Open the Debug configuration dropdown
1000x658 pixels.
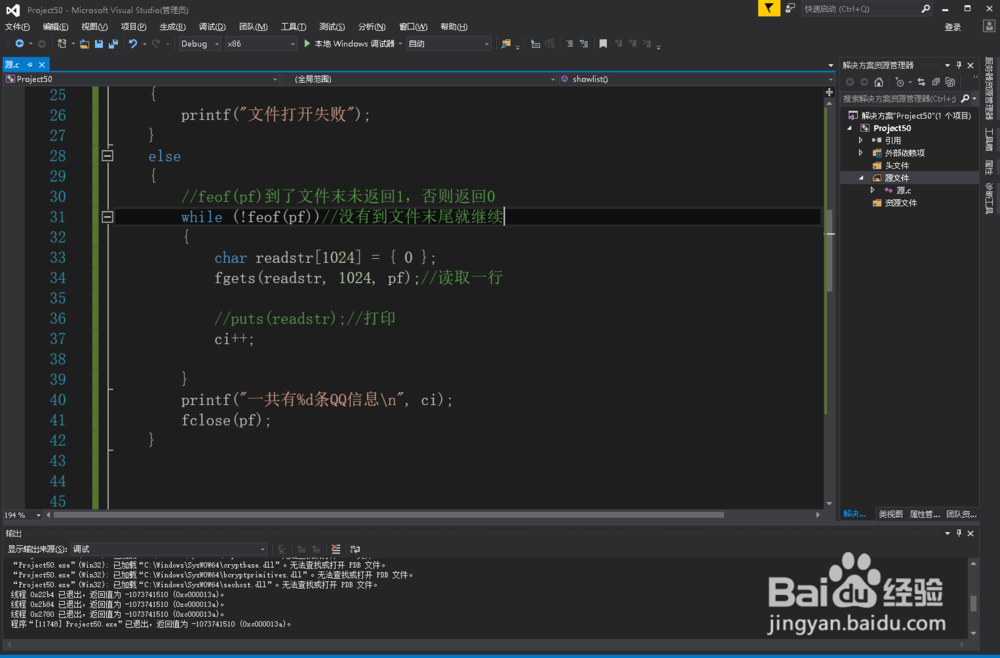(x=200, y=44)
